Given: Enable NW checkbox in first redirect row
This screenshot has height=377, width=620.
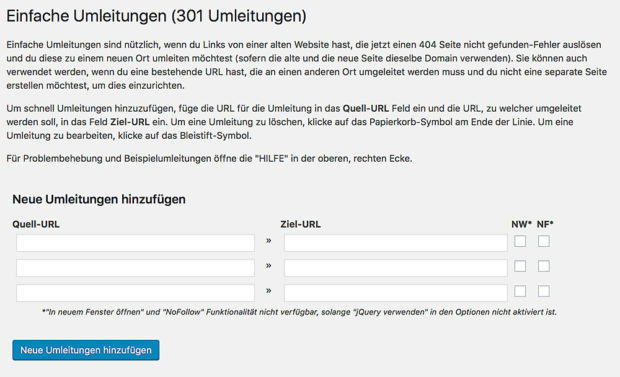Looking at the screenshot, I should 520,241.
